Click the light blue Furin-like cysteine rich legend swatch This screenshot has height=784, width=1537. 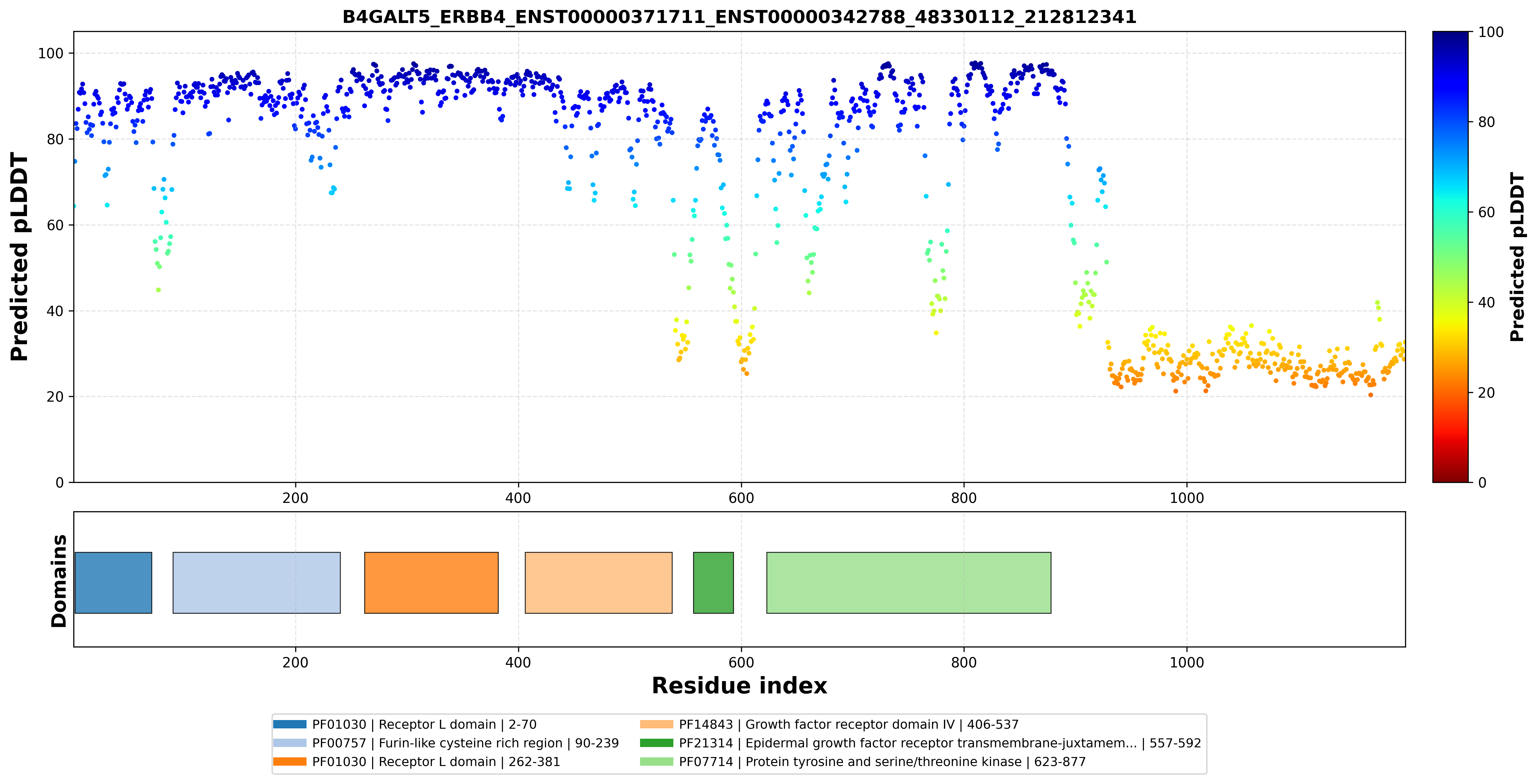click(x=290, y=743)
